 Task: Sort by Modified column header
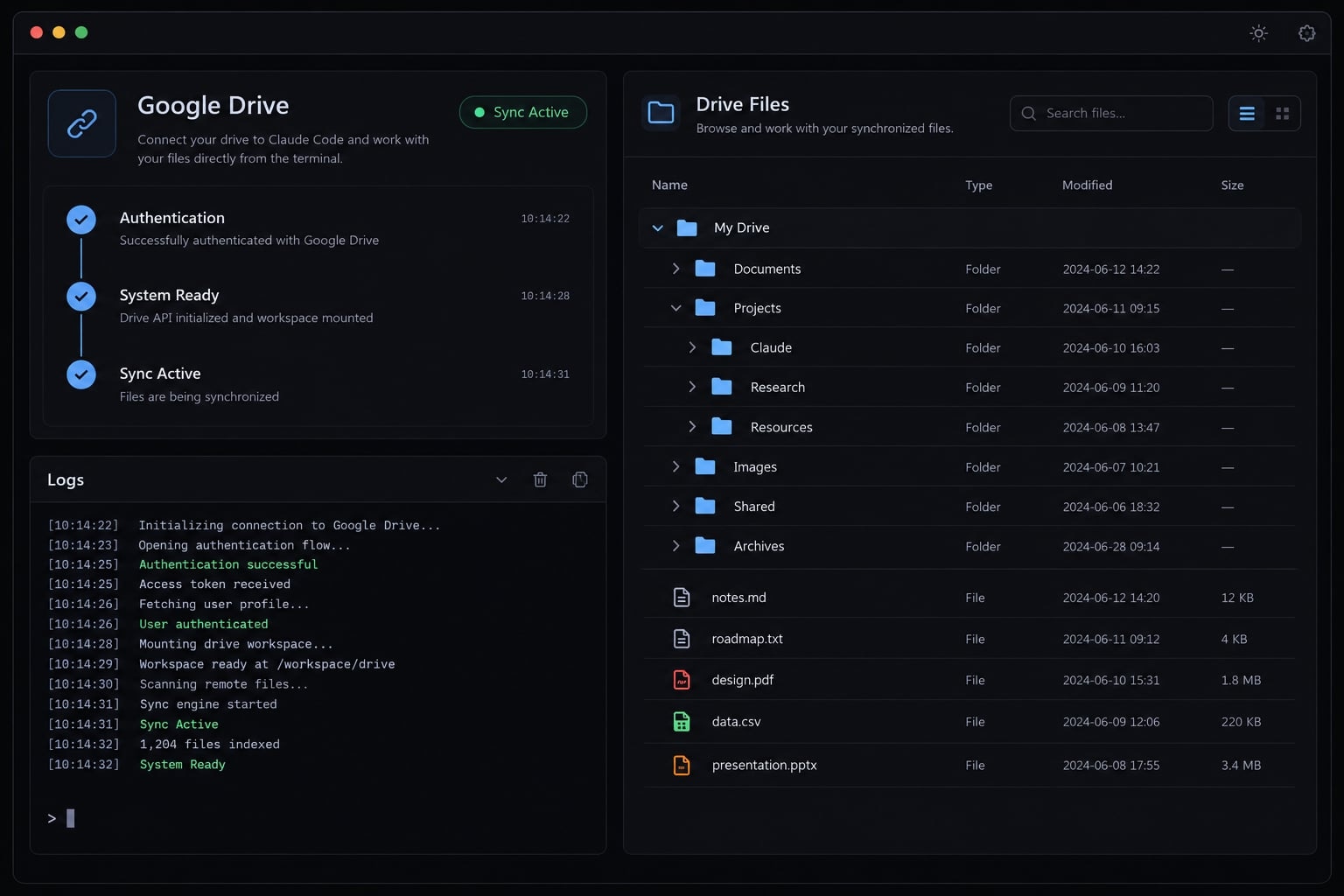[1087, 185]
